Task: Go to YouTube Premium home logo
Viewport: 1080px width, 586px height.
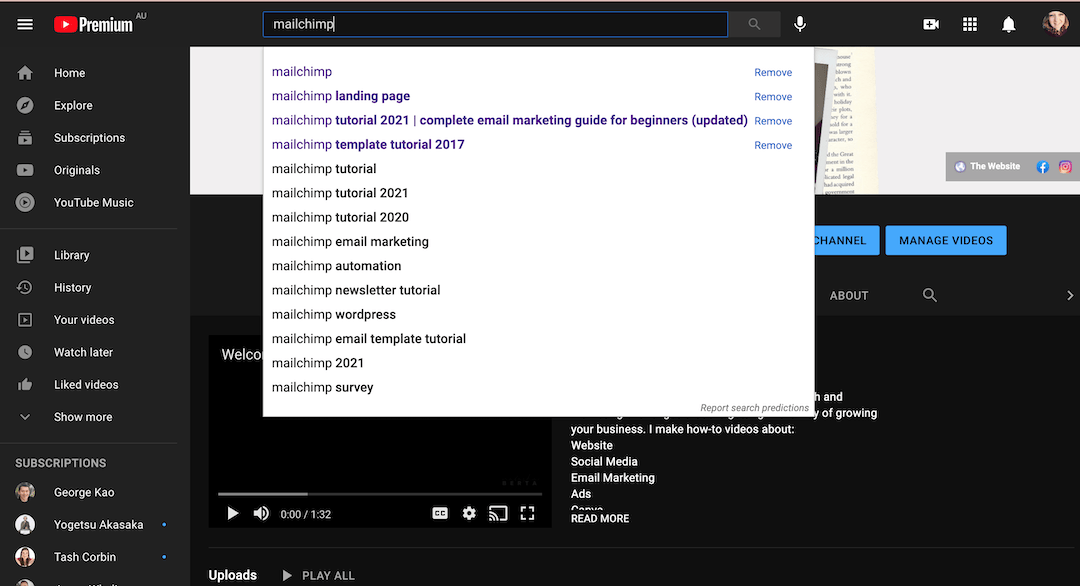Action: [94, 25]
